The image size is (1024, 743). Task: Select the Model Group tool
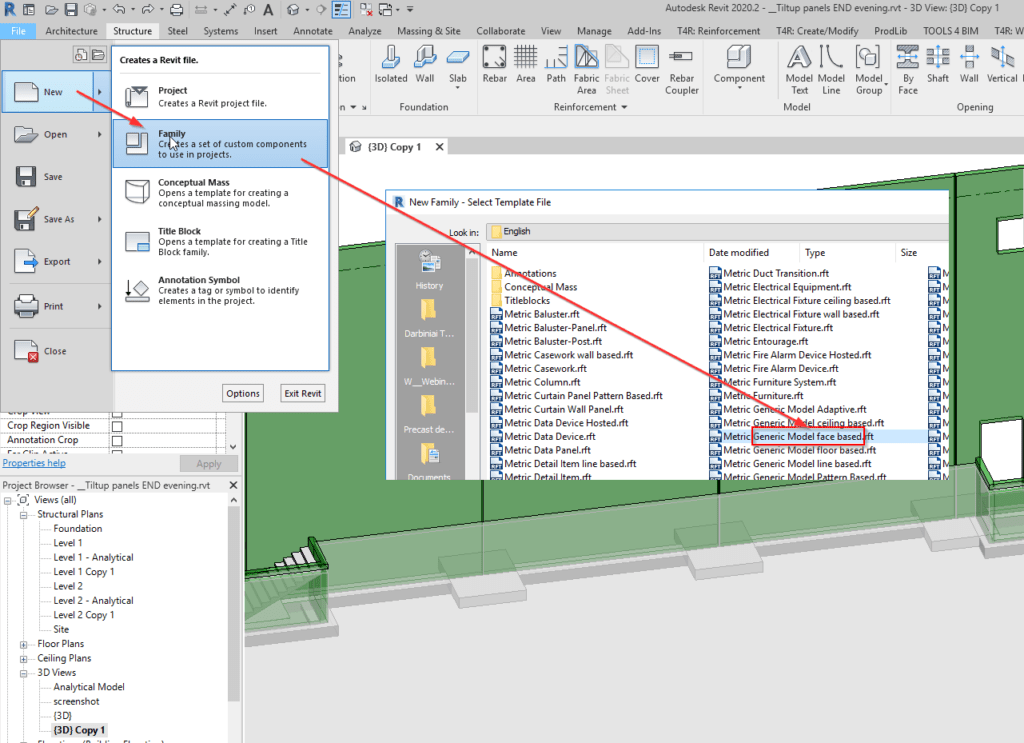tap(869, 69)
